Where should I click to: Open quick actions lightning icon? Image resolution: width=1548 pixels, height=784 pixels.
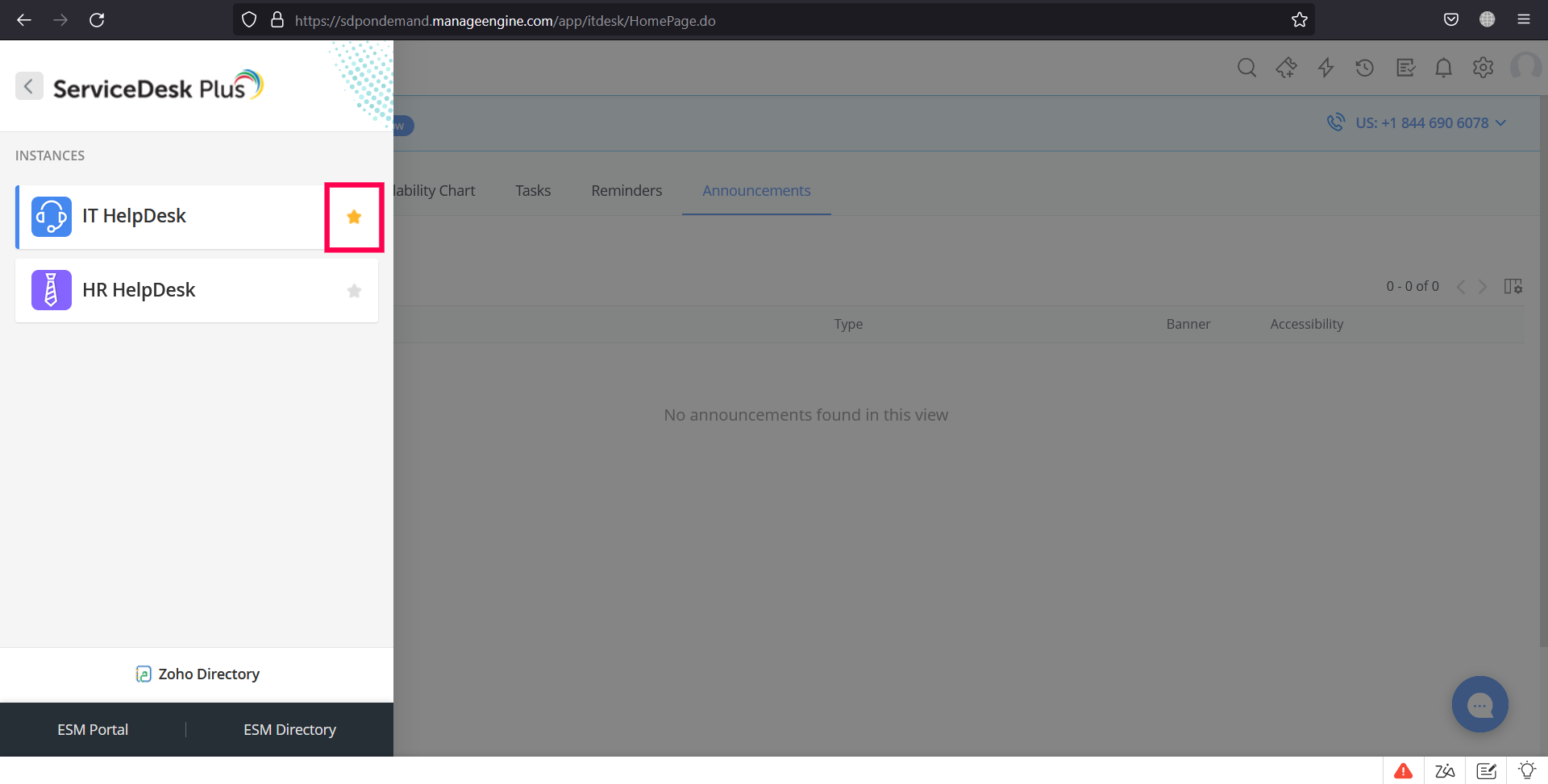[x=1325, y=68]
